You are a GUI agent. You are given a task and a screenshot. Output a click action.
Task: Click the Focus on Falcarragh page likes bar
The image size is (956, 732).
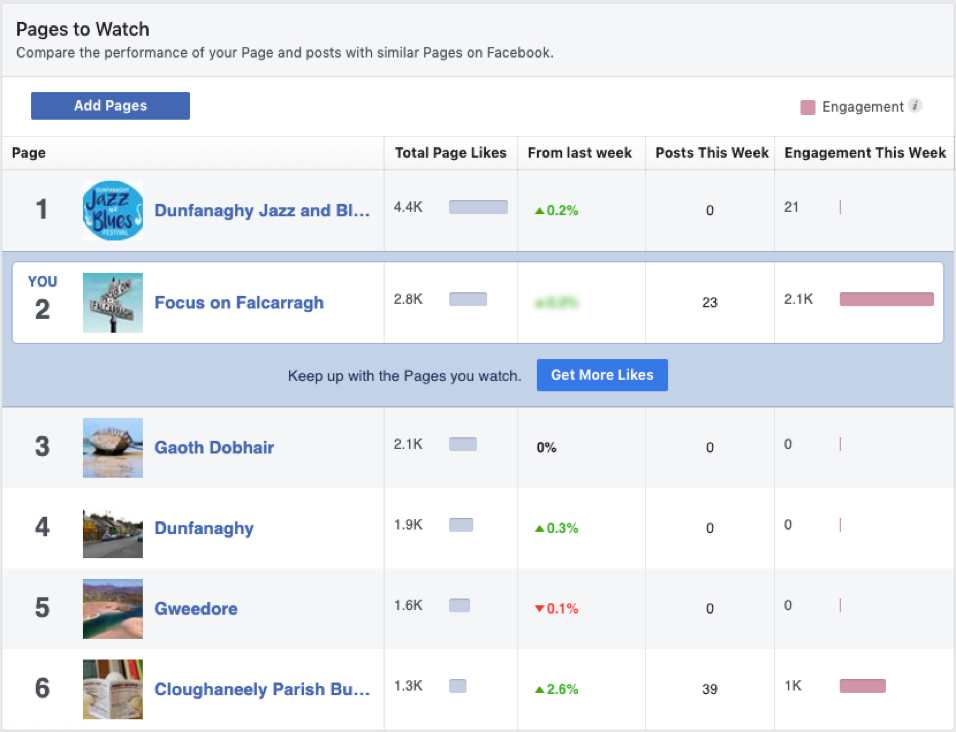468,299
